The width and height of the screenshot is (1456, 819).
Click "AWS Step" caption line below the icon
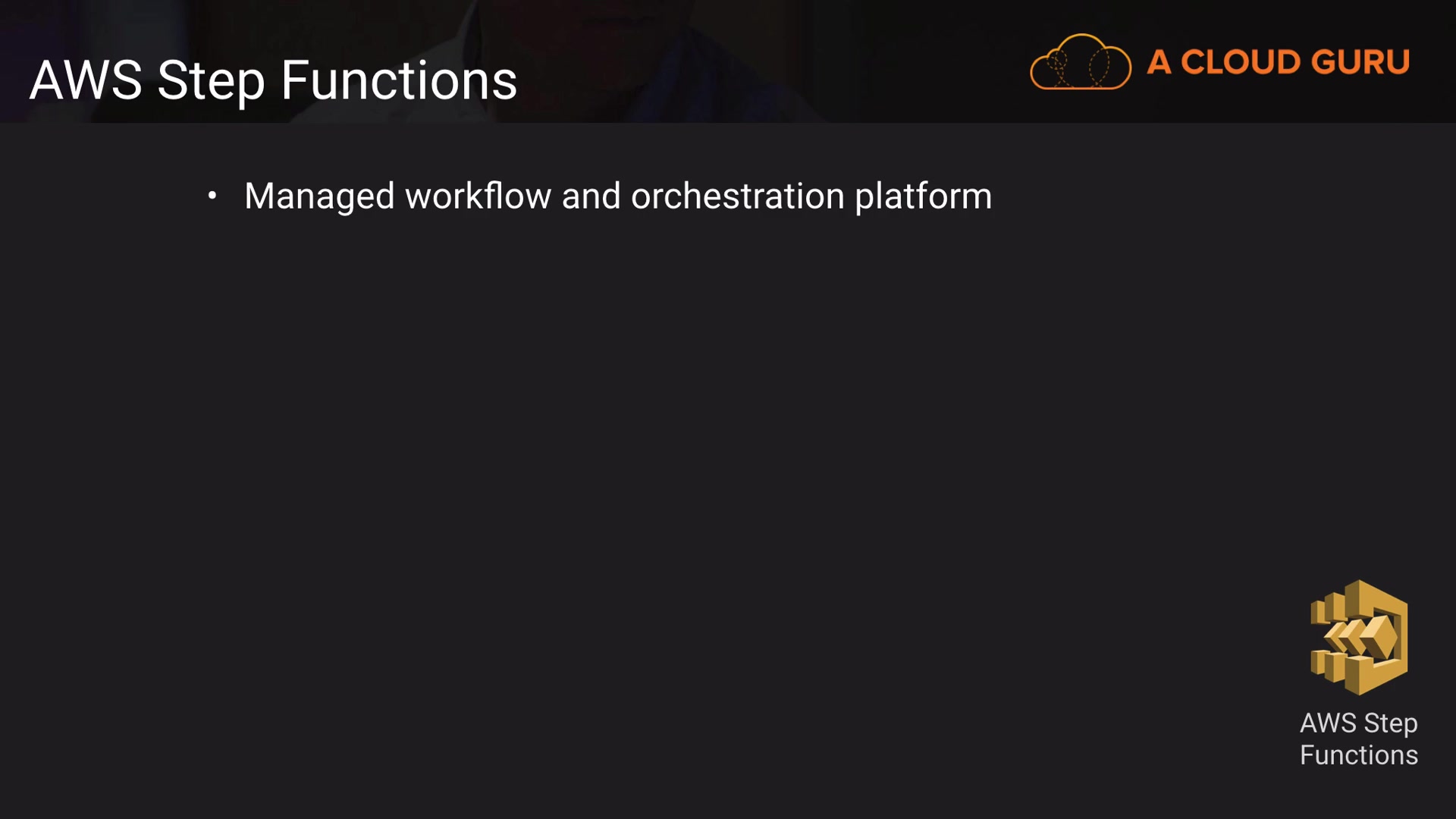point(1358,723)
